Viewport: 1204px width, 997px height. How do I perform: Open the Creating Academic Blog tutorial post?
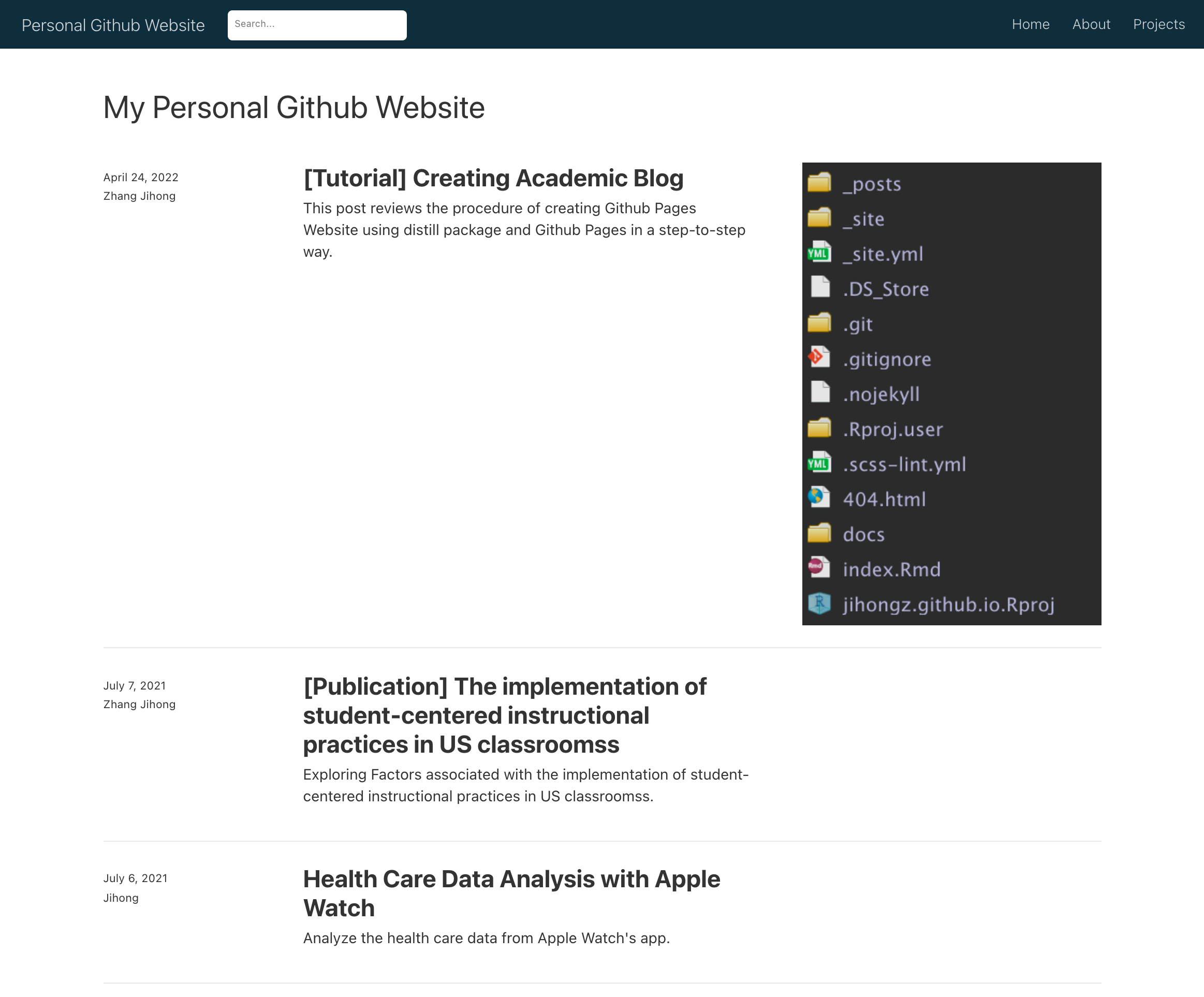pos(493,178)
